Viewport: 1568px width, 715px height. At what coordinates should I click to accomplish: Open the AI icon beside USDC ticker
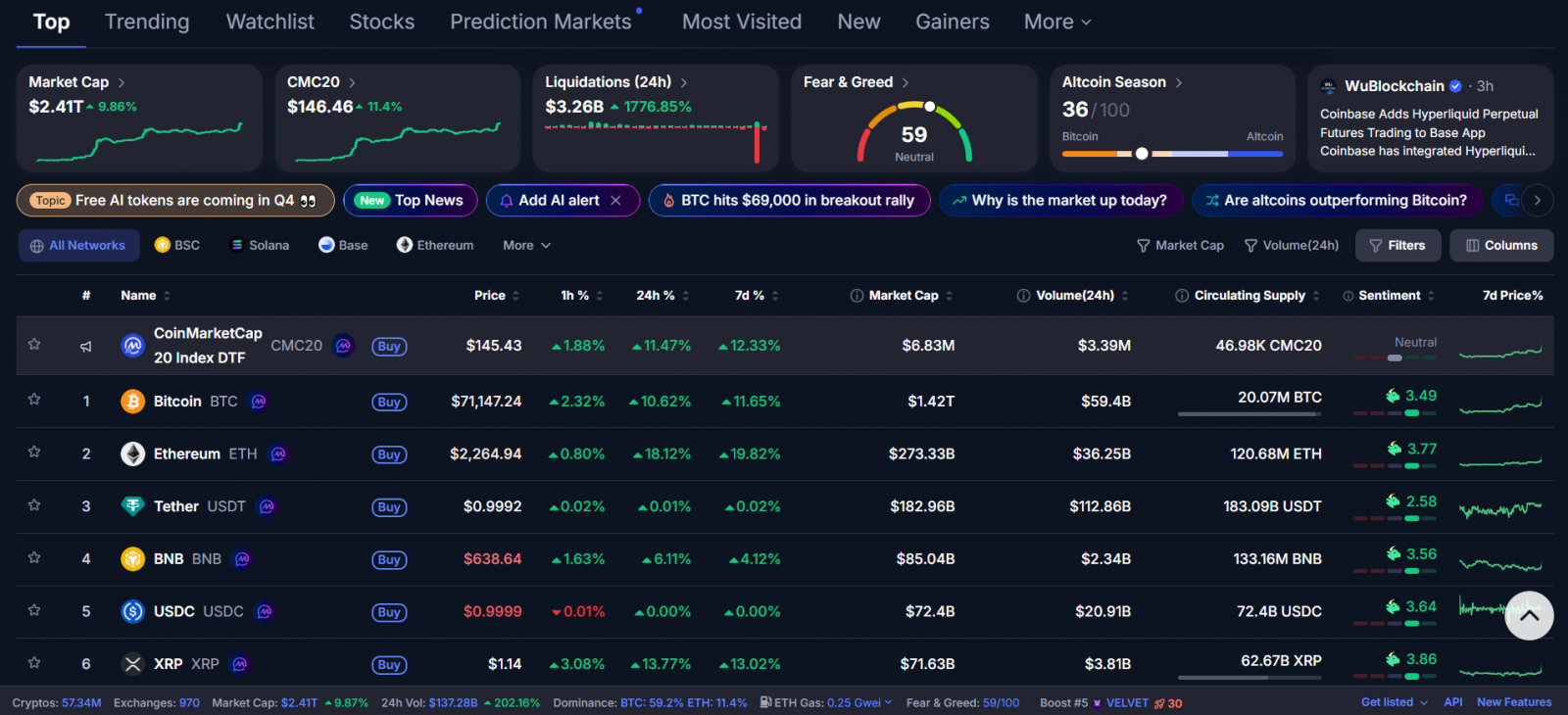point(265,611)
